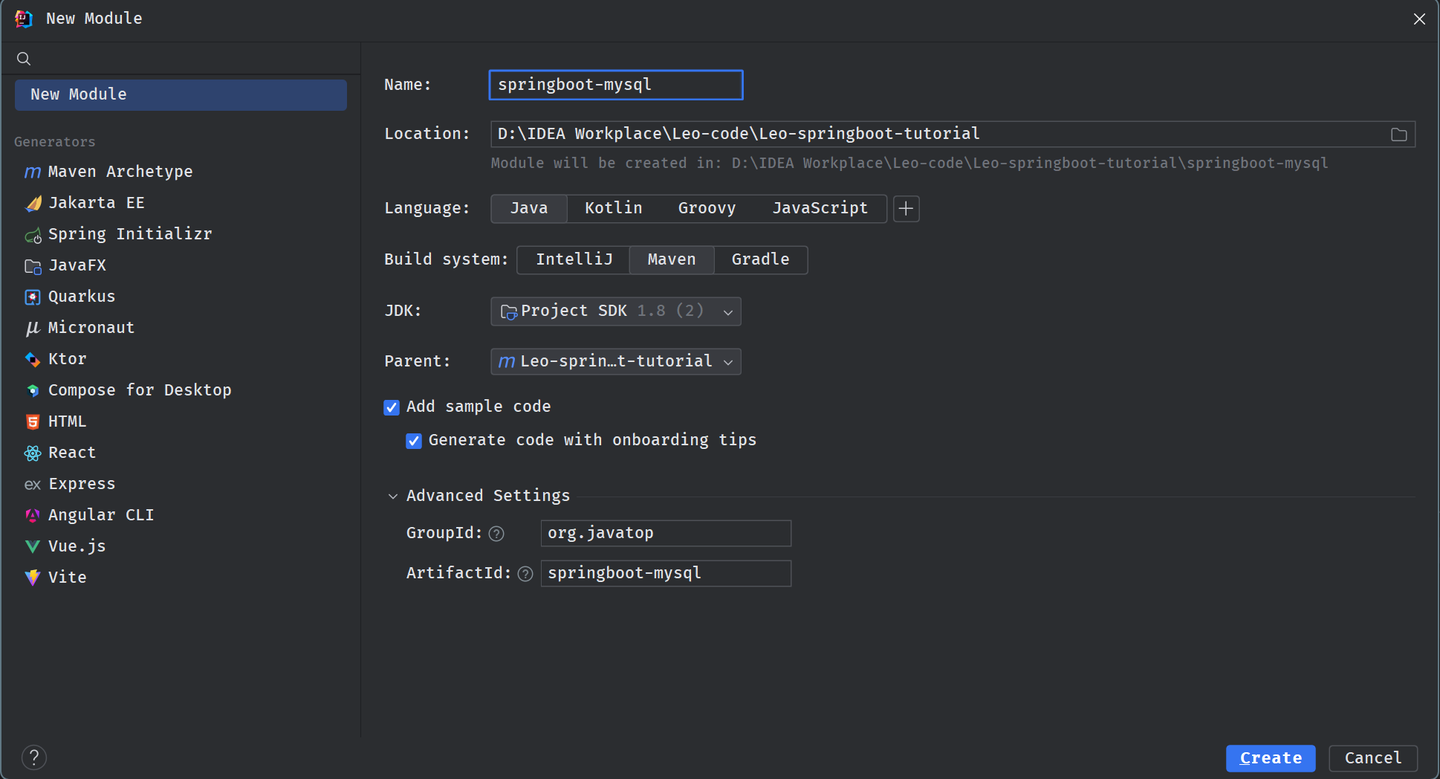Click the browse folder icon for Location

coord(1399,134)
